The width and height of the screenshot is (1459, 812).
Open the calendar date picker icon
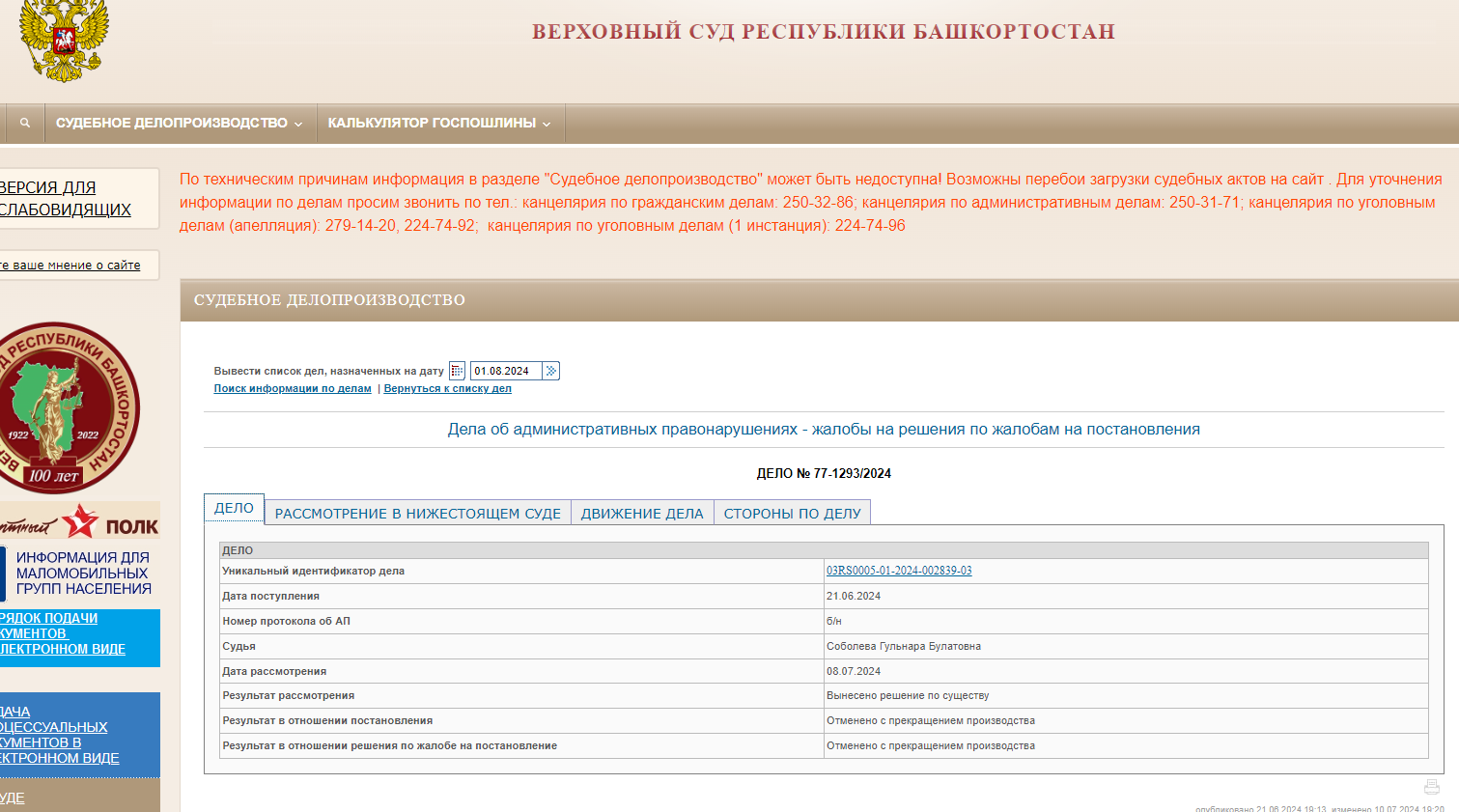[457, 371]
